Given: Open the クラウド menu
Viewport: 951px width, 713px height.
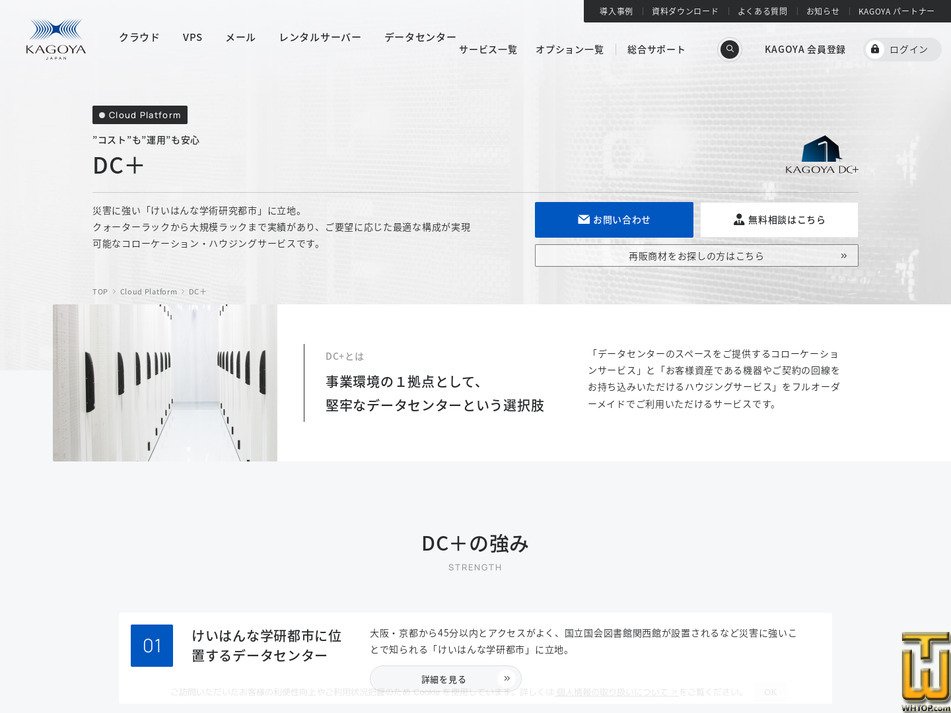Looking at the screenshot, I should pos(139,37).
